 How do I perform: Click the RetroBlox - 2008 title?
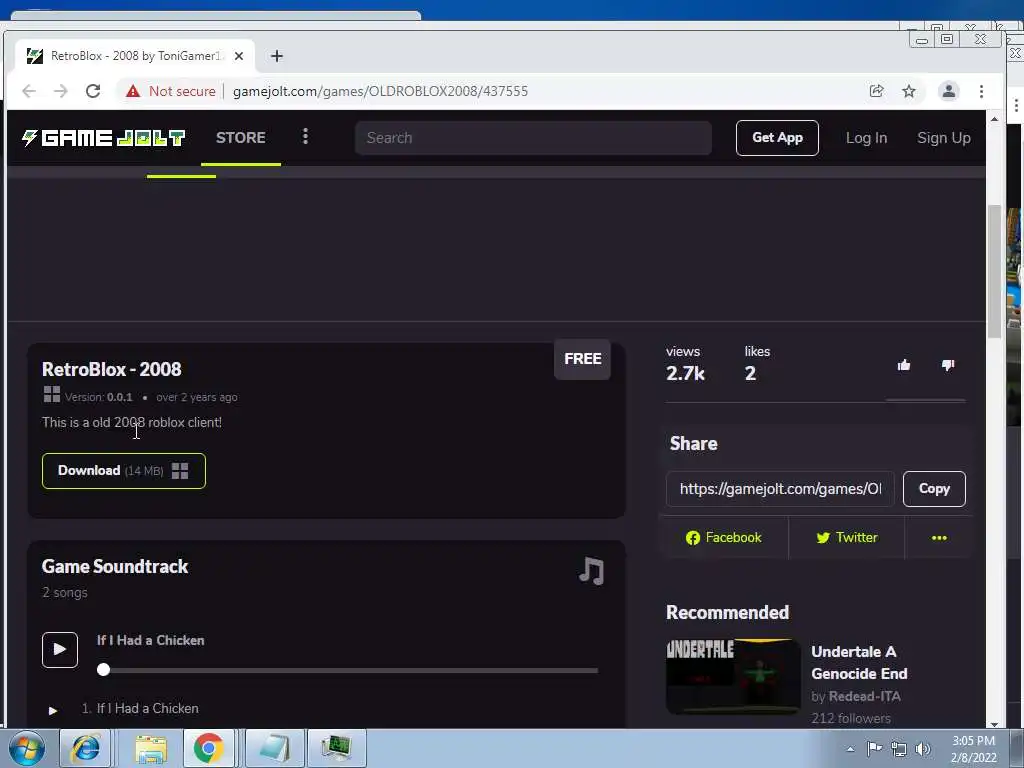[x=112, y=370]
